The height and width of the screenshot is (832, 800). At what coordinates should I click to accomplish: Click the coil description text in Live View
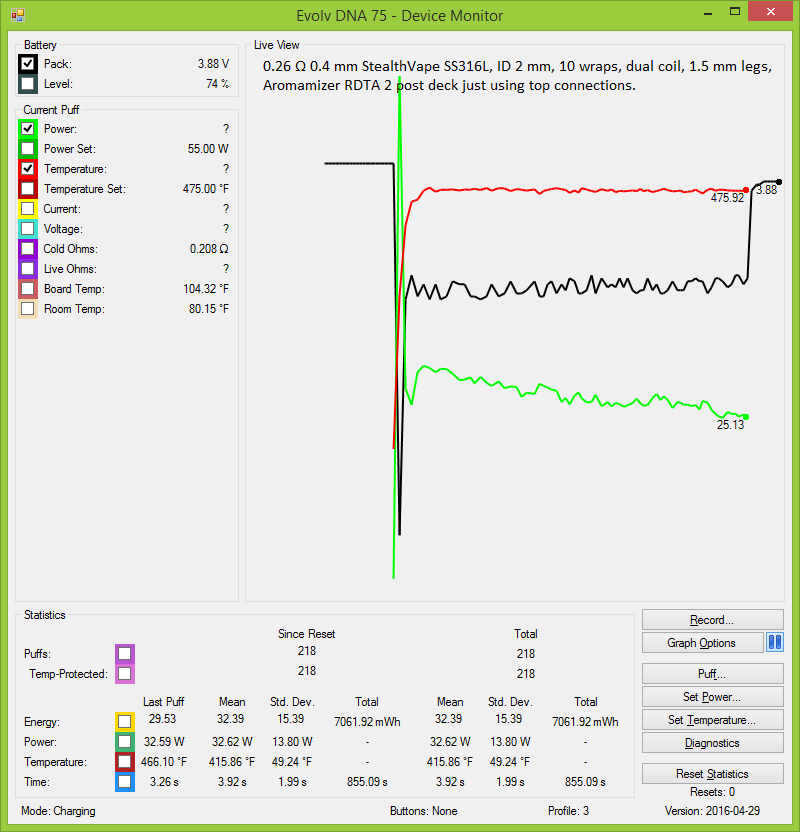click(x=517, y=76)
